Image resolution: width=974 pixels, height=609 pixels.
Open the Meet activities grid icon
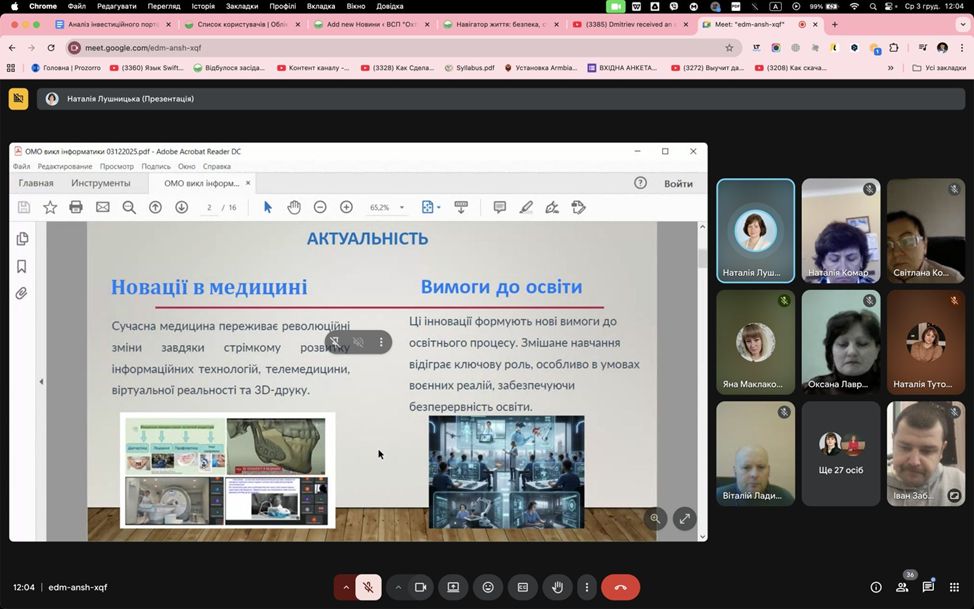954,587
